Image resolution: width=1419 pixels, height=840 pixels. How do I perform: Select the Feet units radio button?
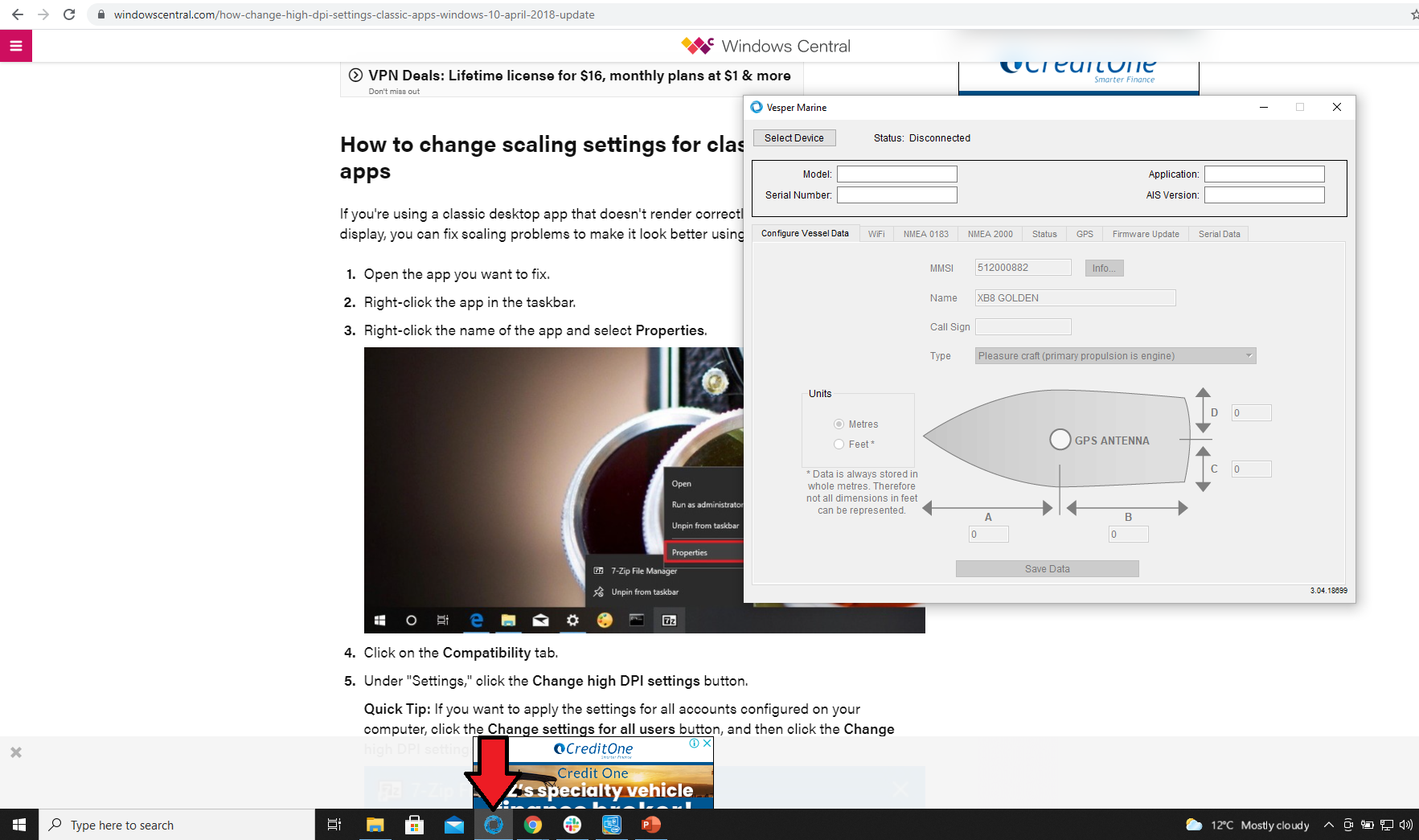pyautogui.click(x=839, y=445)
